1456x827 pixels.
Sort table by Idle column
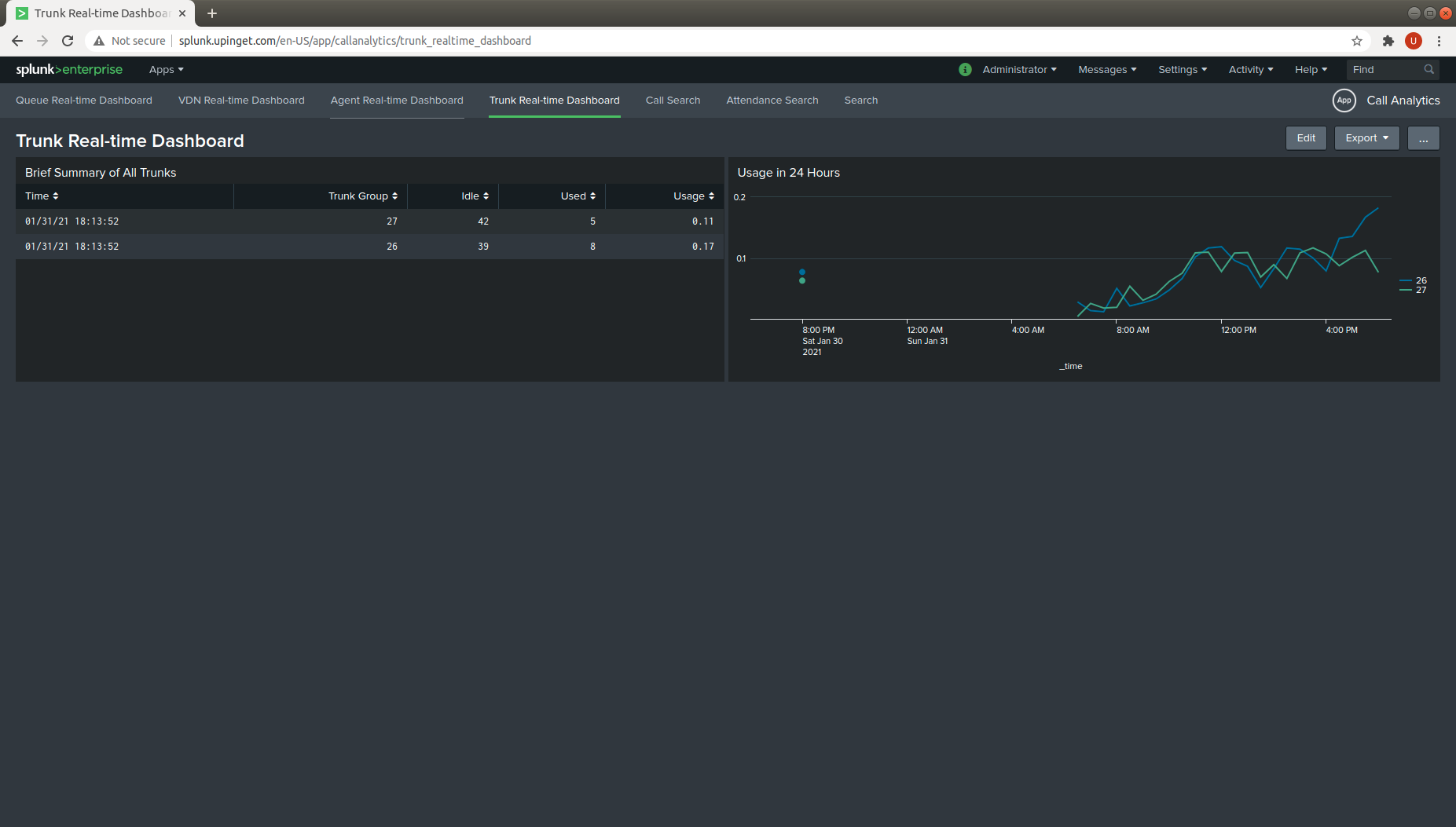[475, 196]
